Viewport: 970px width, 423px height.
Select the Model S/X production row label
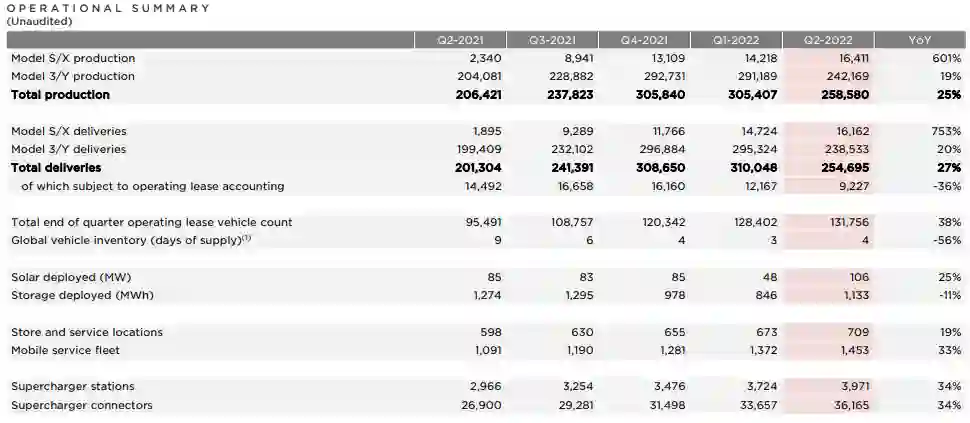point(73,59)
